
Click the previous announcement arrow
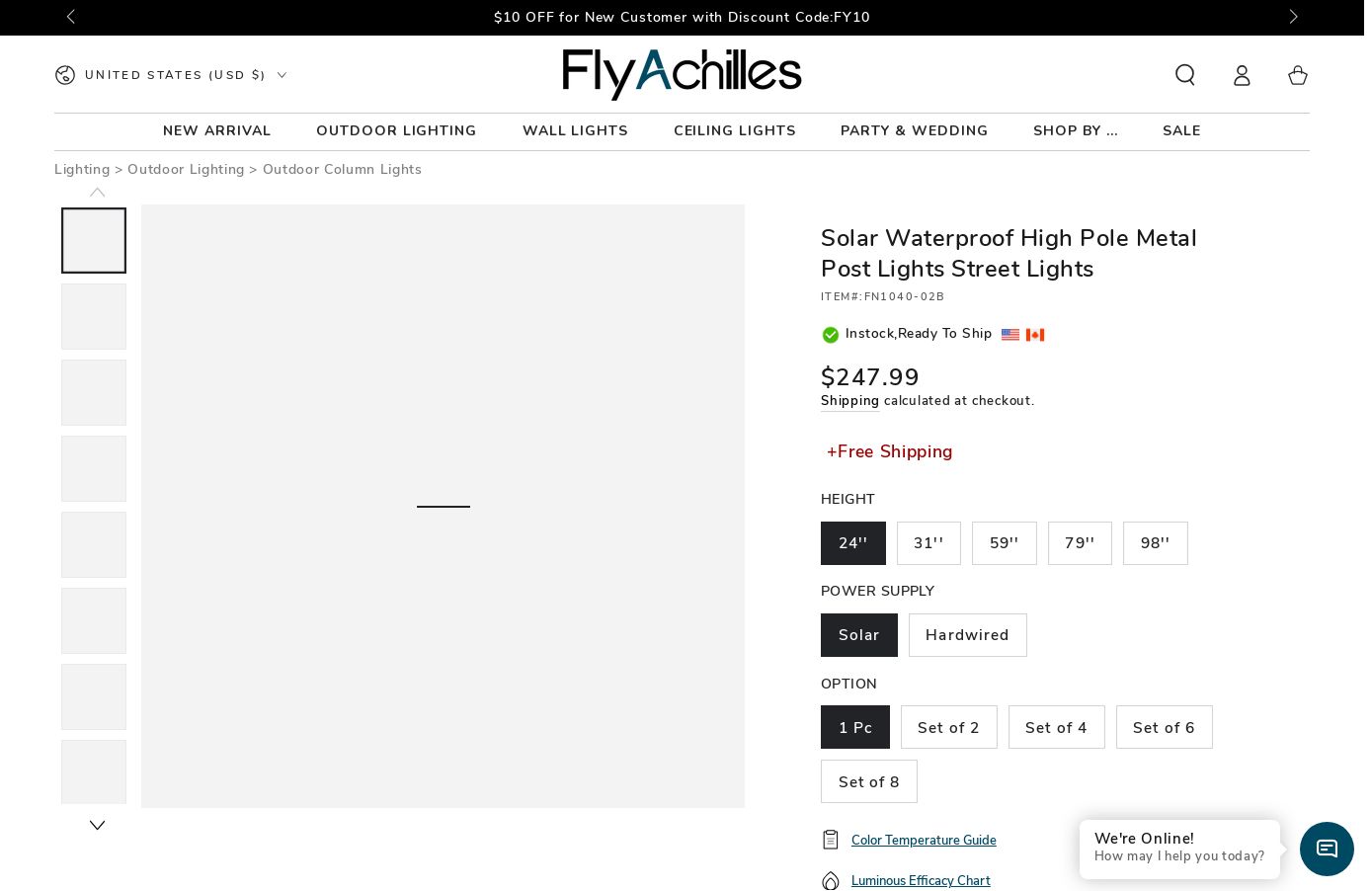(x=71, y=17)
